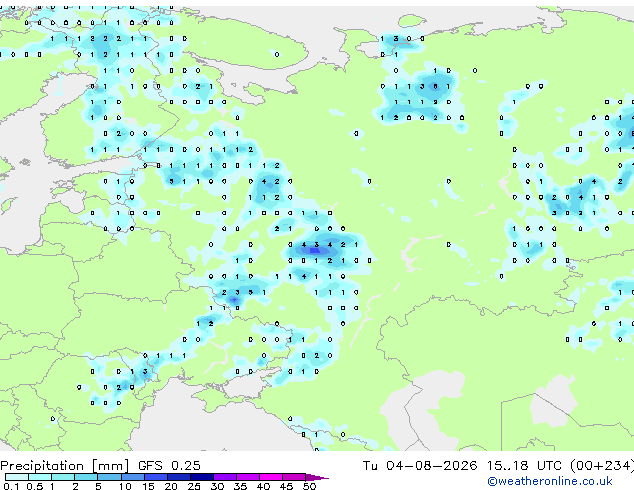Click the 25–30 mm dark blue swatch
The width and height of the screenshot is (634, 490).
pyautogui.click(x=202, y=477)
